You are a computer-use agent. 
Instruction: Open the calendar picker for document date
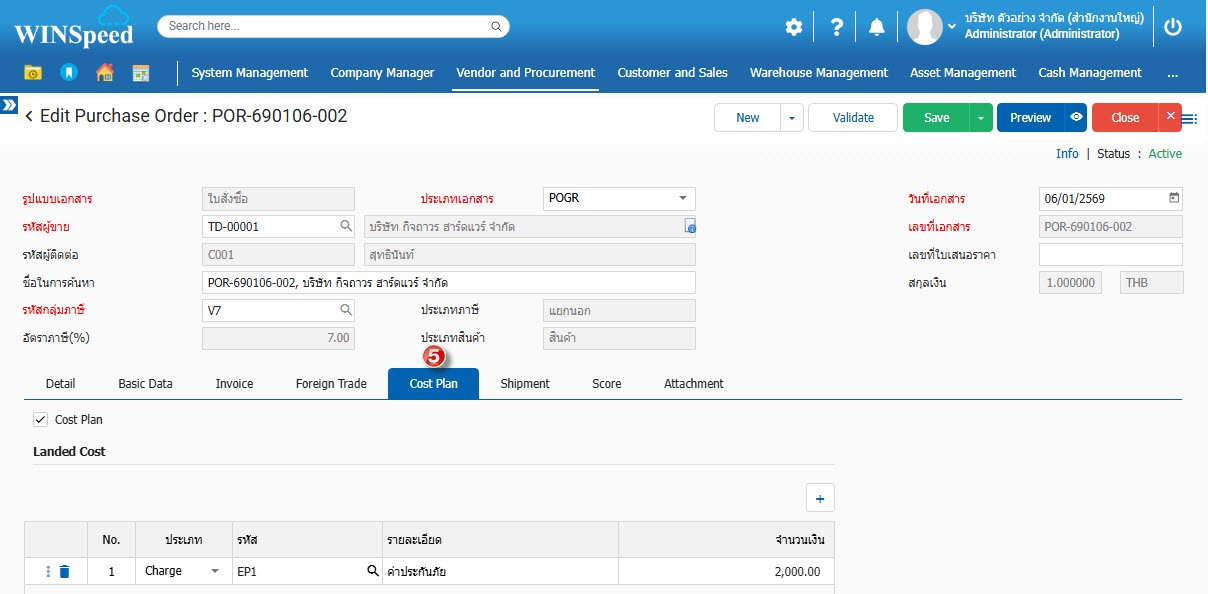coord(1174,198)
